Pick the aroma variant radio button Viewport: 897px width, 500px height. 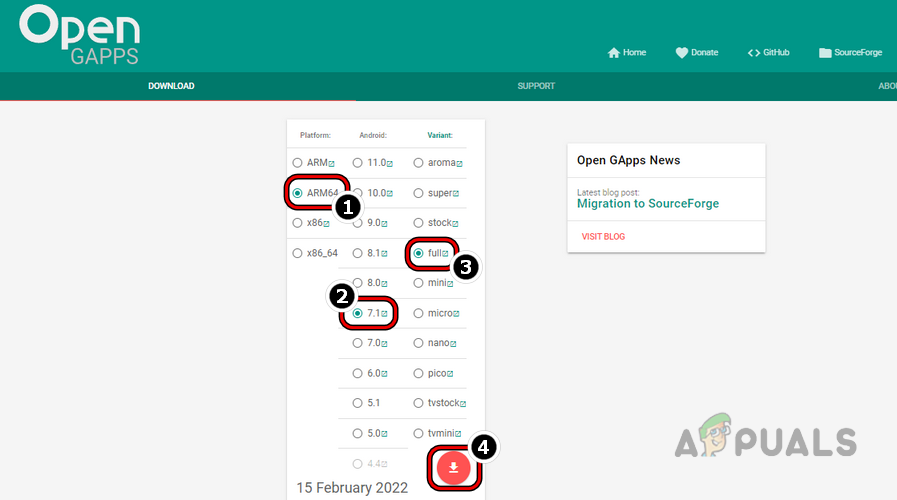pyautogui.click(x=419, y=163)
